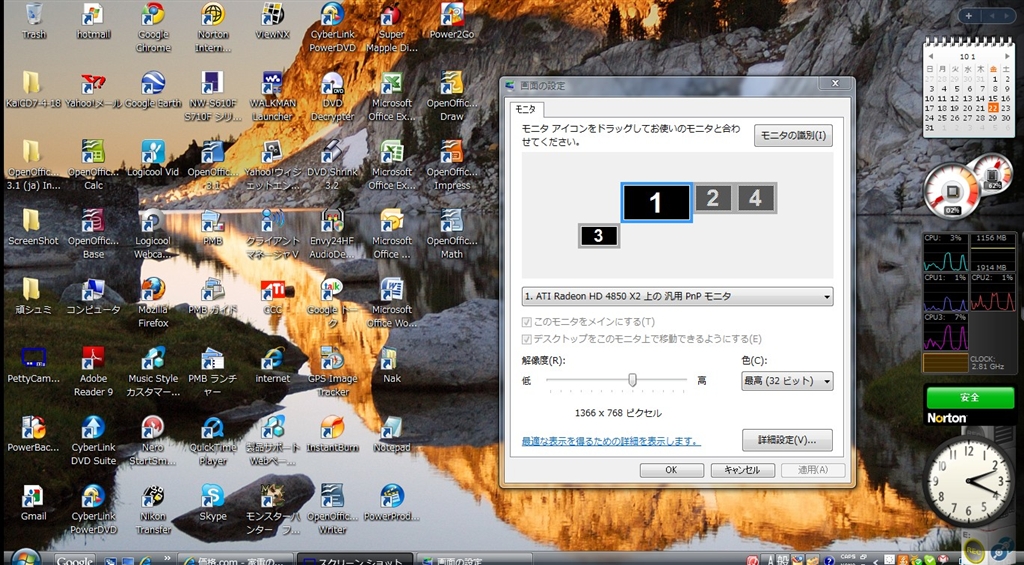The image size is (1024, 565).
Task: Select the Adobe Reader 9 icon
Action: click(93, 371)
